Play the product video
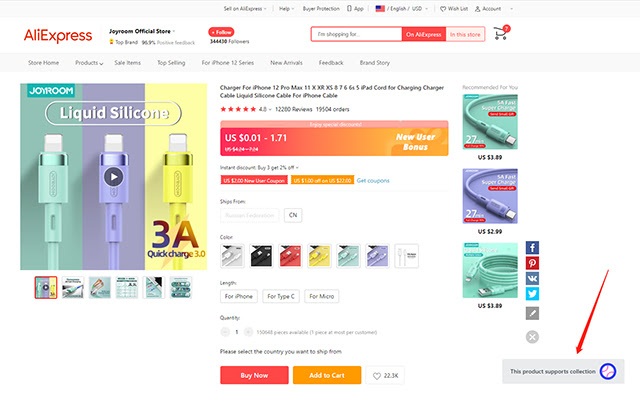Screen dimensions: 640x400 (x=113, y=177)
